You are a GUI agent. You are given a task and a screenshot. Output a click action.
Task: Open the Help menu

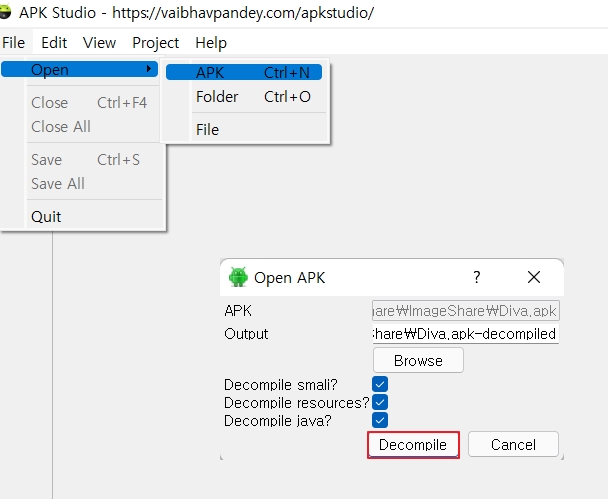211,43
